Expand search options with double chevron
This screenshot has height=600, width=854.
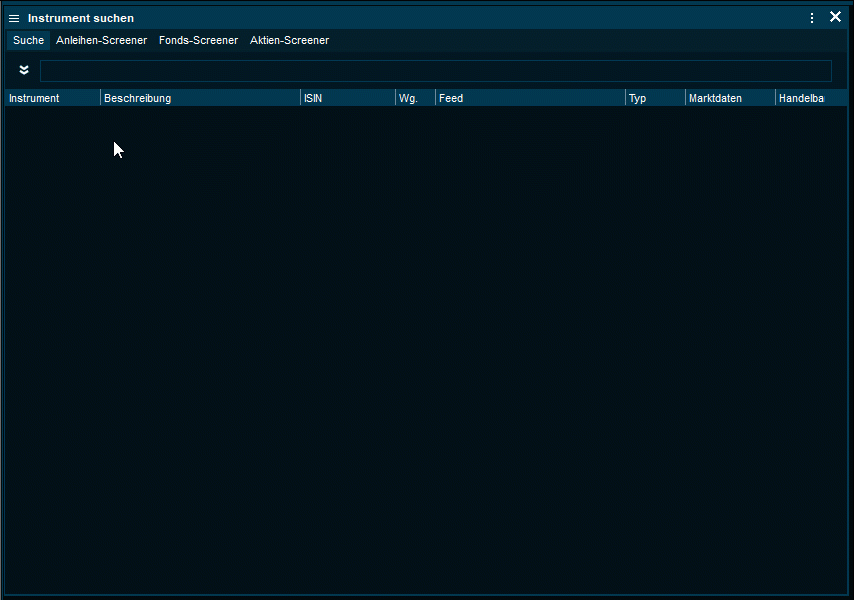24,70
